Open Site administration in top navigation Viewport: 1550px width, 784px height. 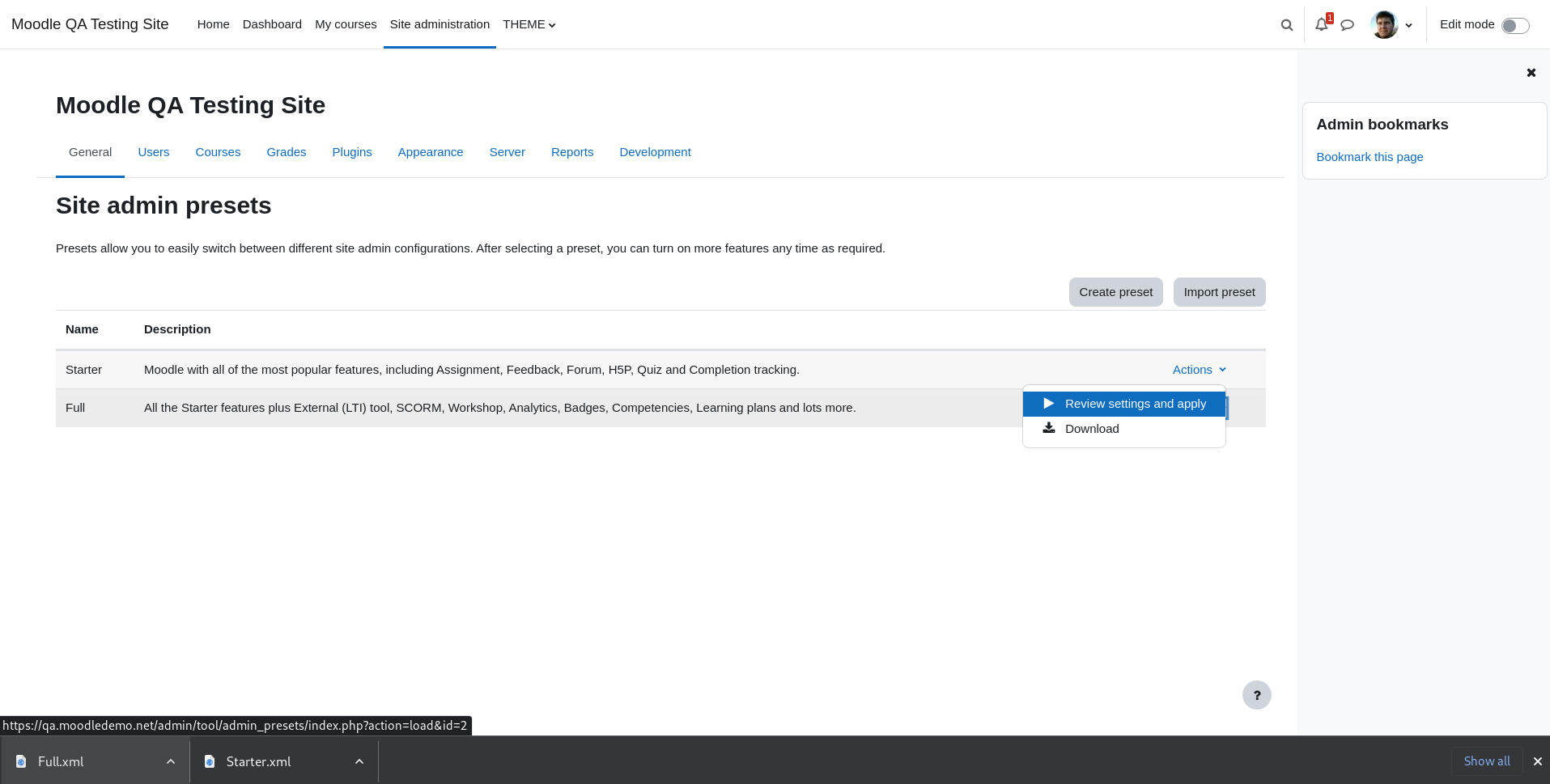[x=440, y=24]
